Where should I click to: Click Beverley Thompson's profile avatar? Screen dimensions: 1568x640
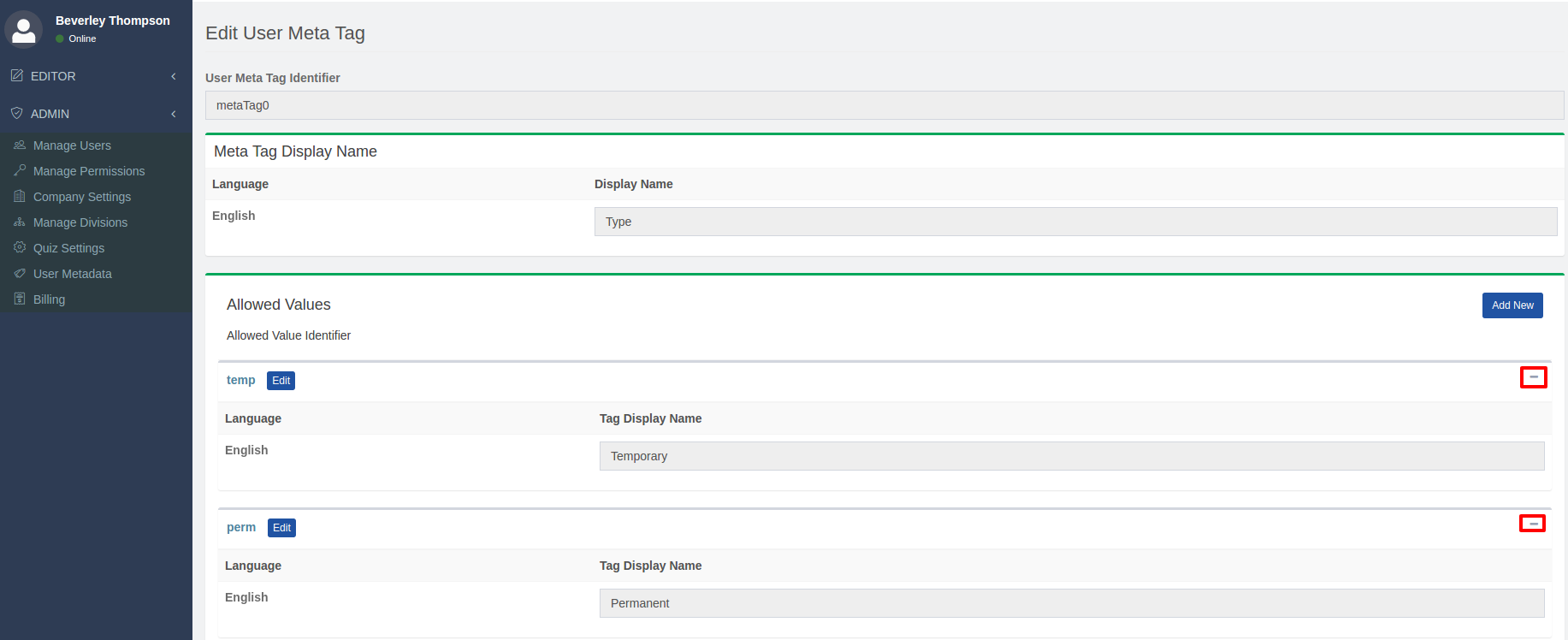pos(24,30)
